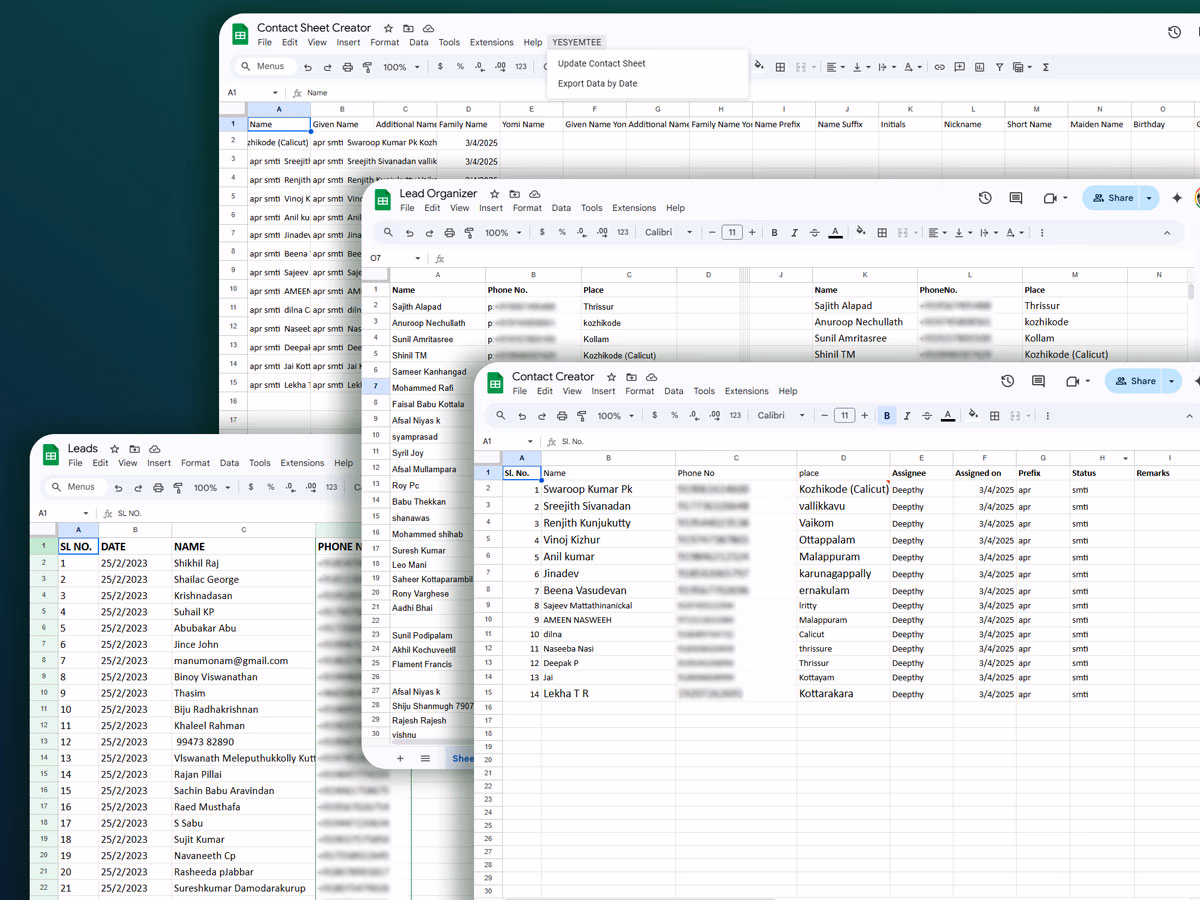
Task: Click fill color icon in Lead Organizer toolbar
Action: 860,233
